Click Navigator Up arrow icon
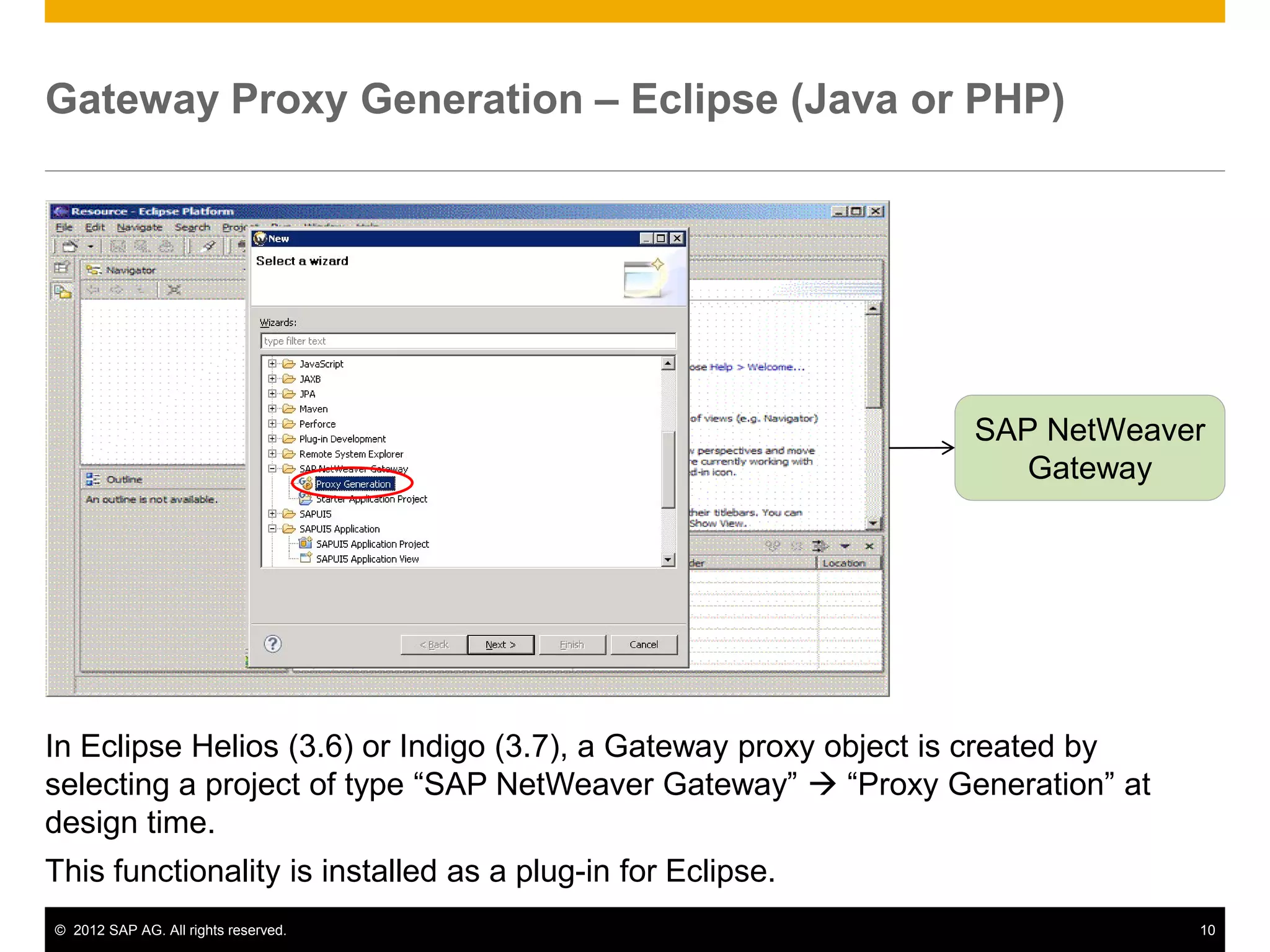This screenshot has width=1270, height=952. click(141, 289)
